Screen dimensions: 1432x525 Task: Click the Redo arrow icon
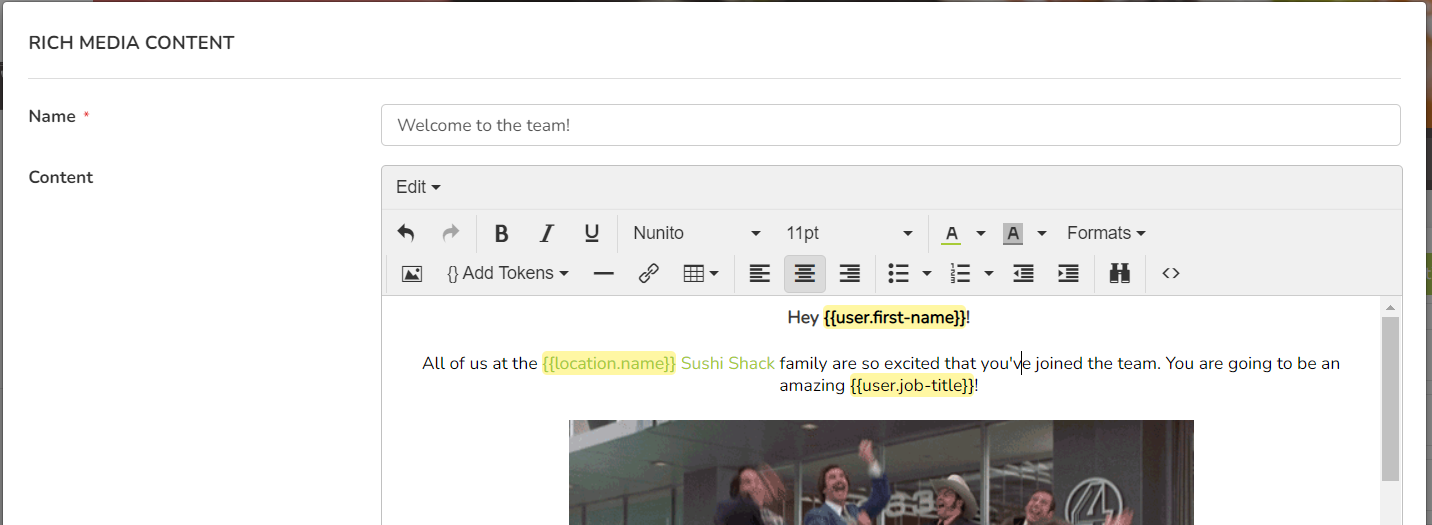[x=450, y=233]
